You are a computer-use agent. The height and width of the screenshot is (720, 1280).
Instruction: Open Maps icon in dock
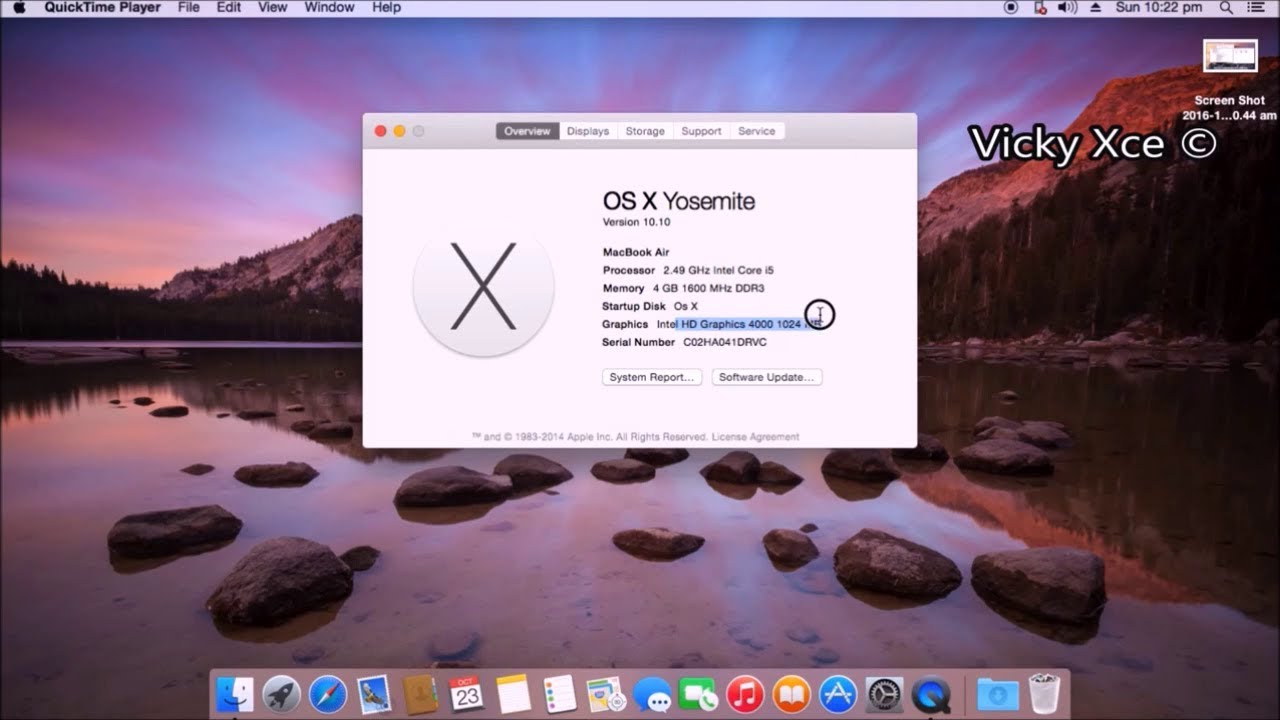(x=605, y=694)
